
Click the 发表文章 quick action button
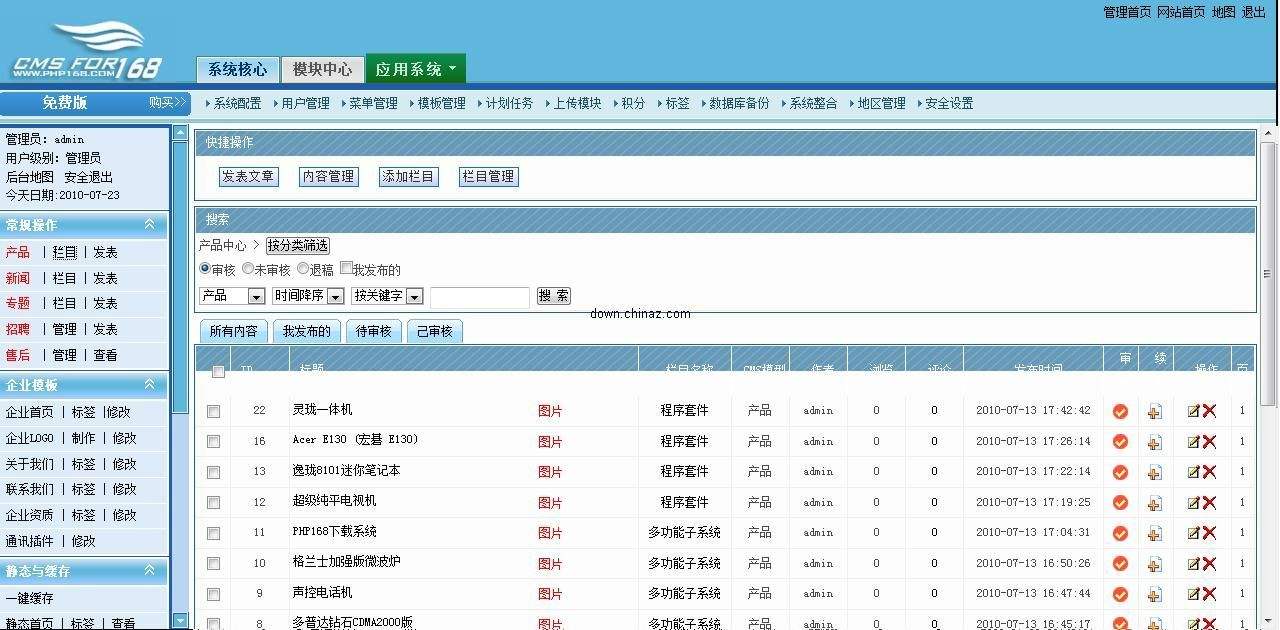click(248, 177)
